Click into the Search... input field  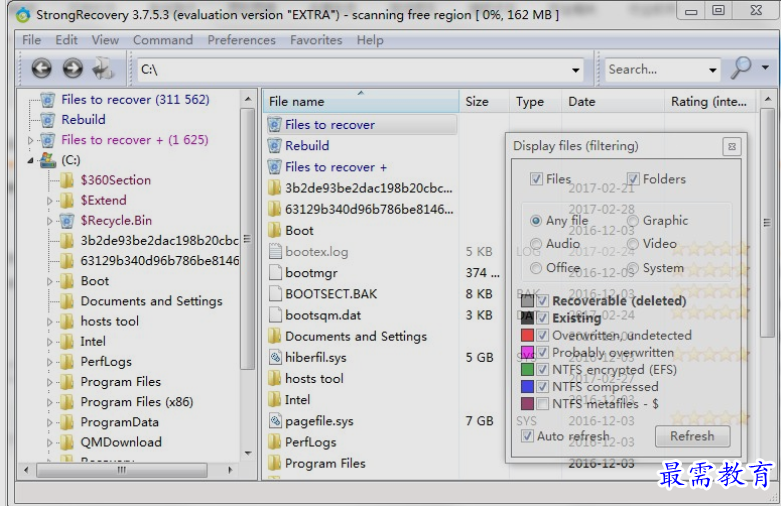[655, 70]
